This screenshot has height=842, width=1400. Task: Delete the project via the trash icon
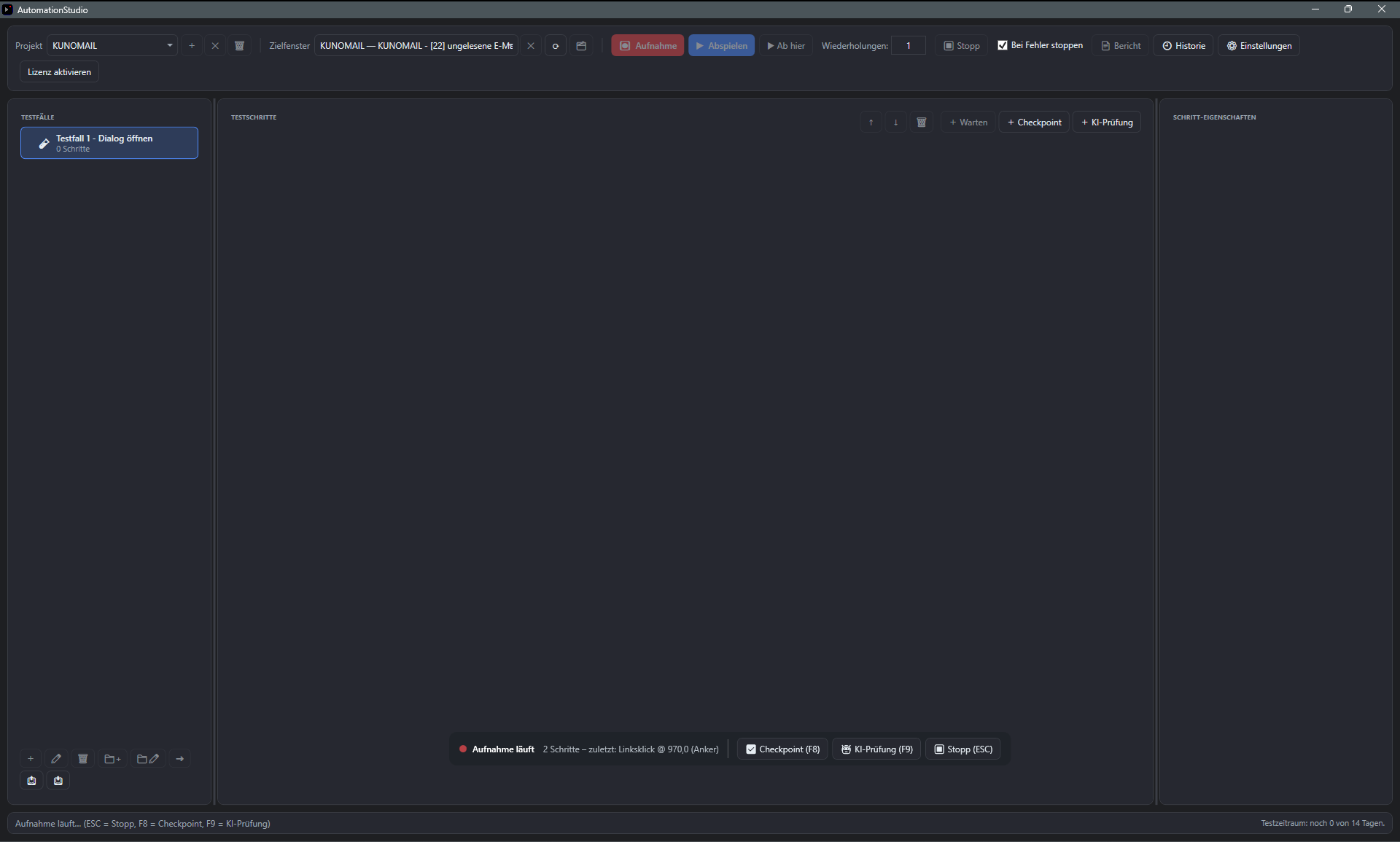239,46
